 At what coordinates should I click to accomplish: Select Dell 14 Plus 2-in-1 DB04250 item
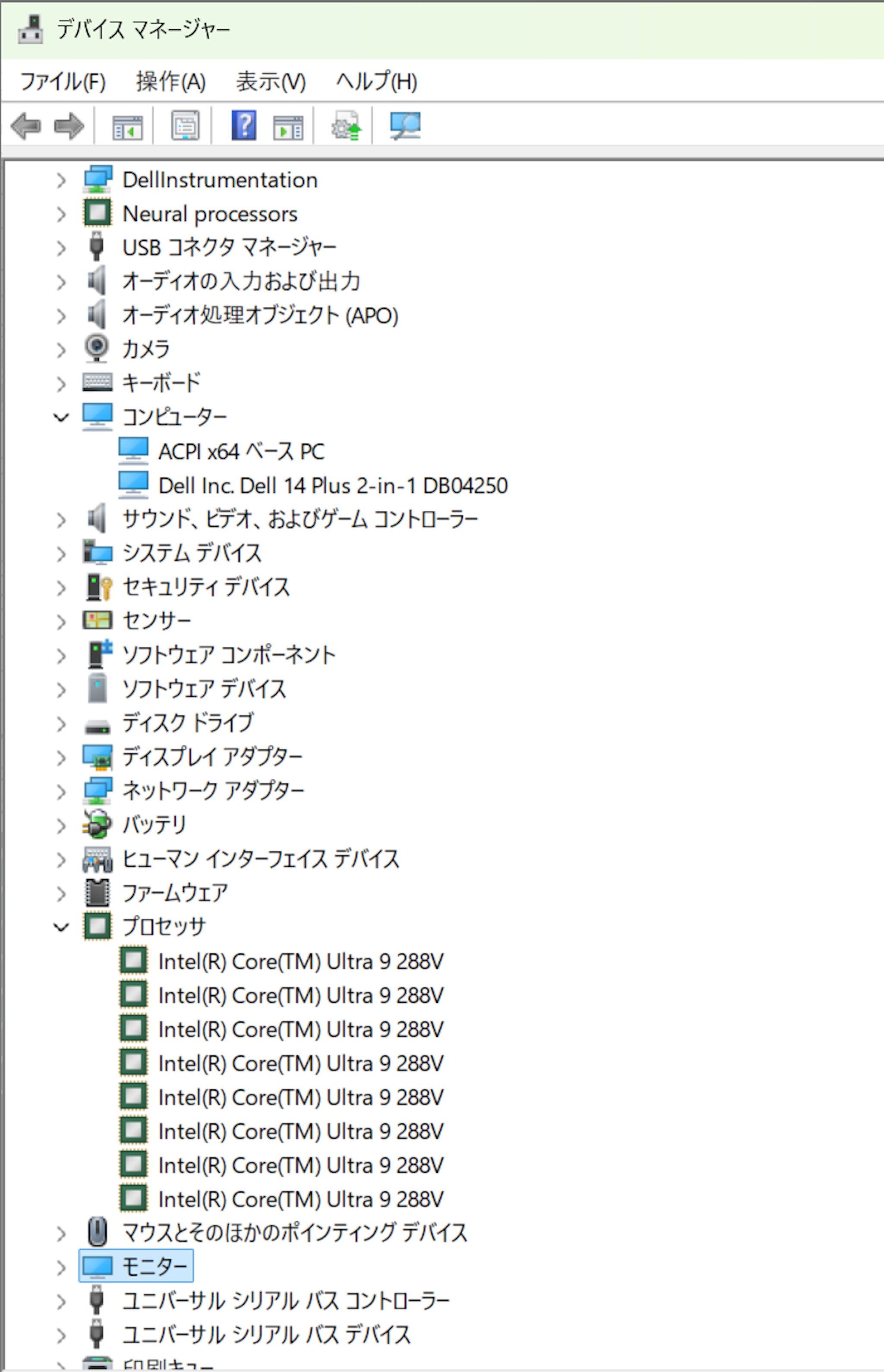[332, 485]
